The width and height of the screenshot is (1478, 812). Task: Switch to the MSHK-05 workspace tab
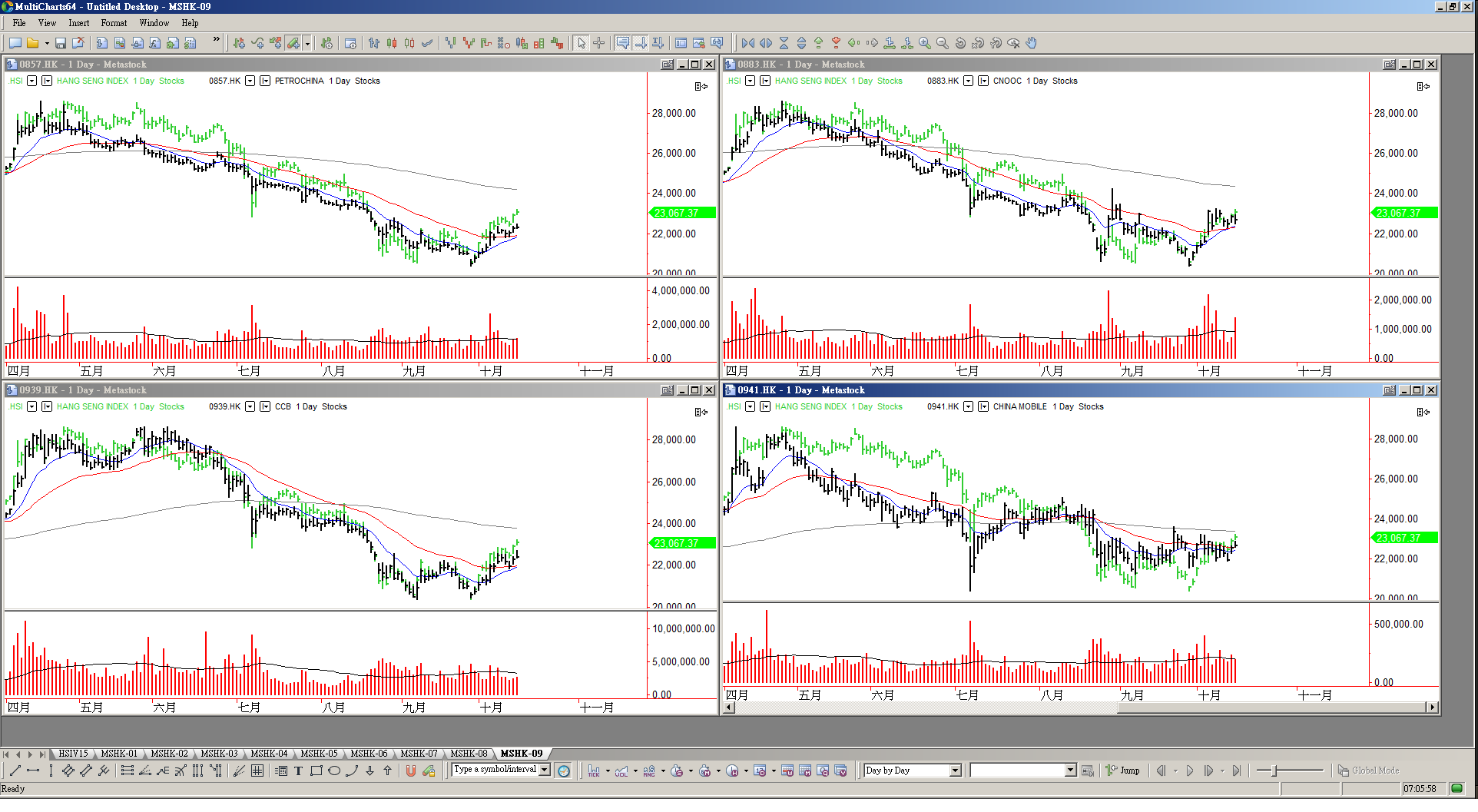pos(319,754)
